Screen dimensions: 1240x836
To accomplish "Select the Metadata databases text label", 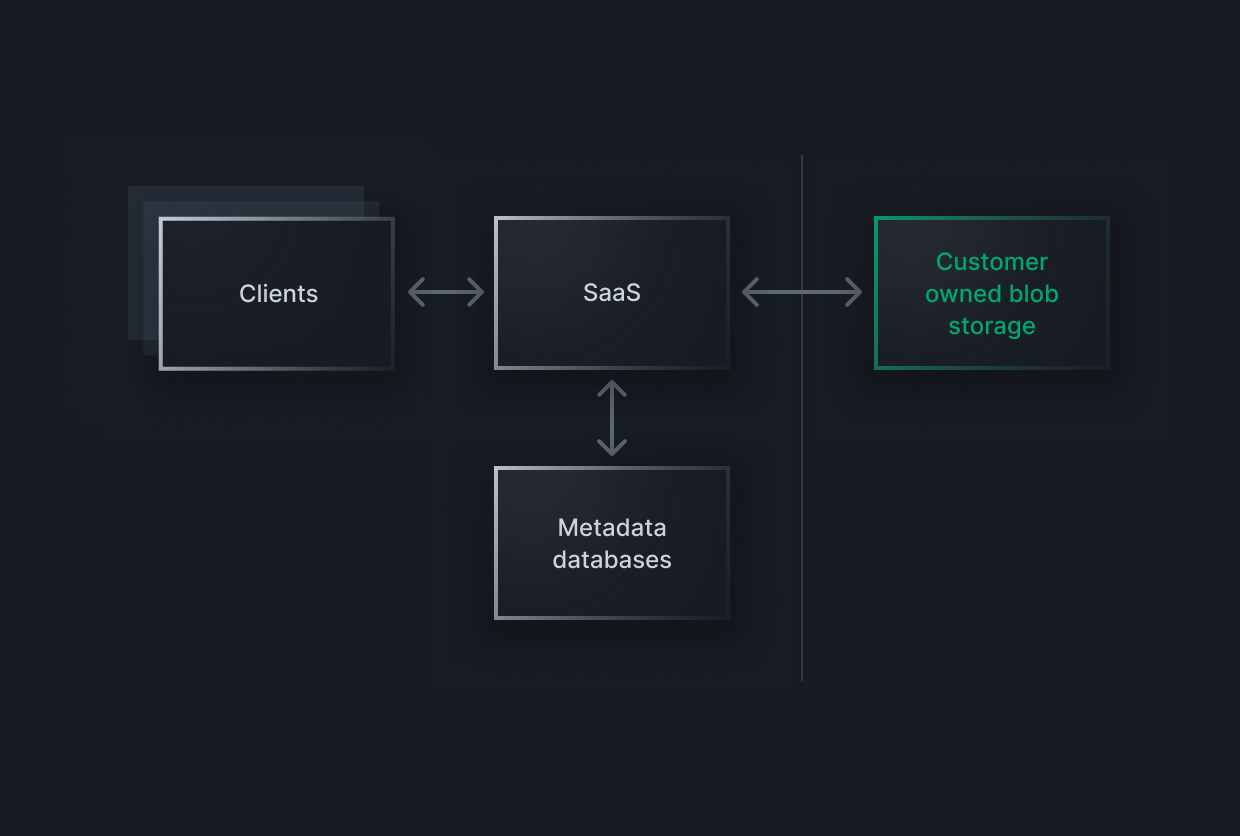I will click(611, 543).
